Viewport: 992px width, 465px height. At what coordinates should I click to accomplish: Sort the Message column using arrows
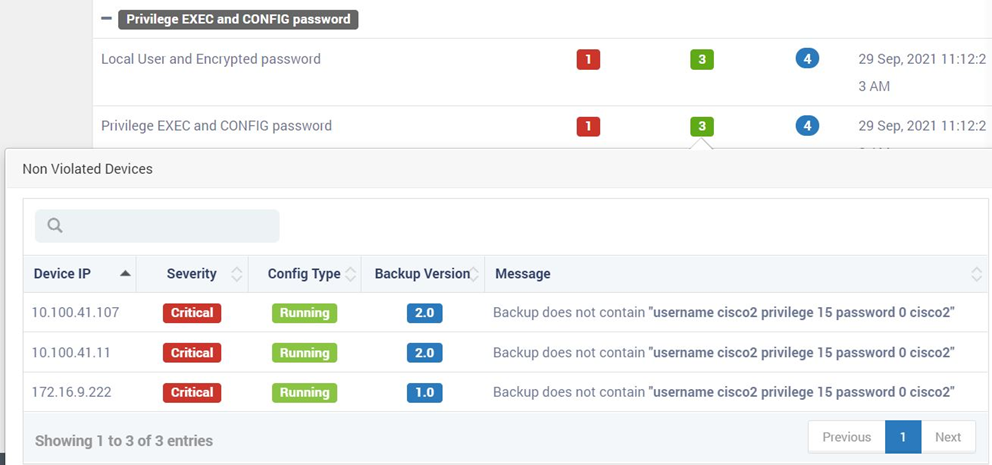[x=977, y=274]
